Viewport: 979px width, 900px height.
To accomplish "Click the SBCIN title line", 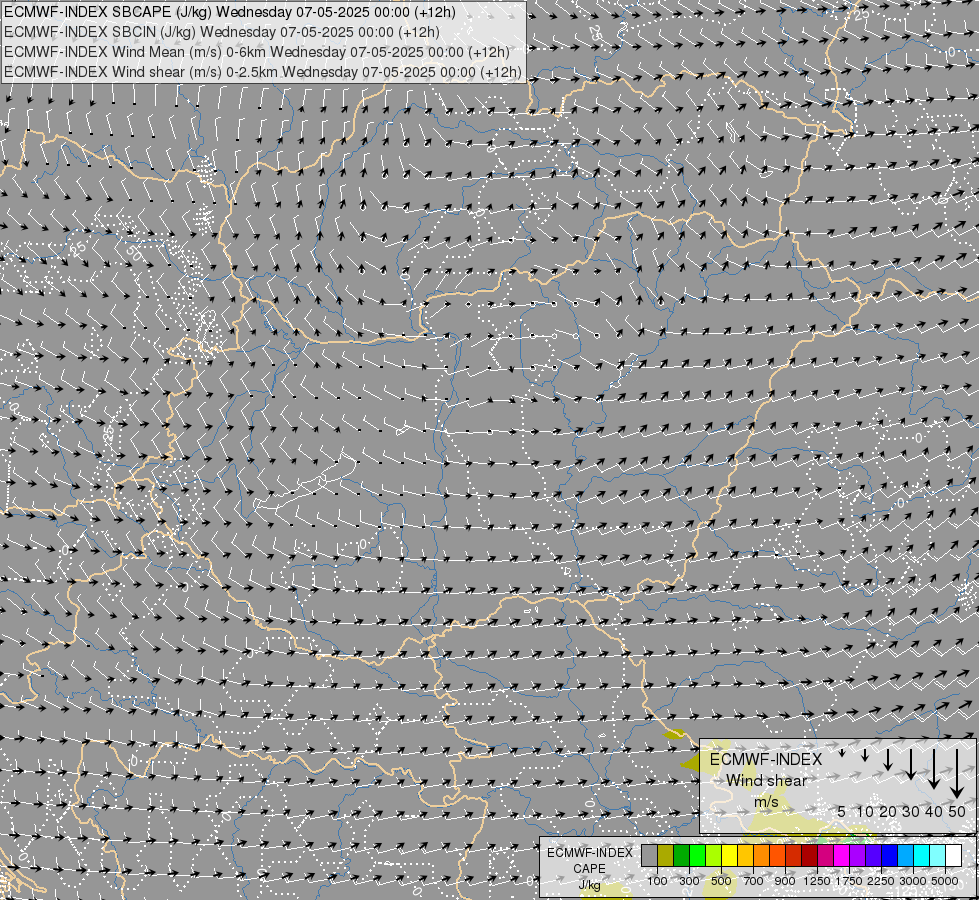I will [222, 32].
